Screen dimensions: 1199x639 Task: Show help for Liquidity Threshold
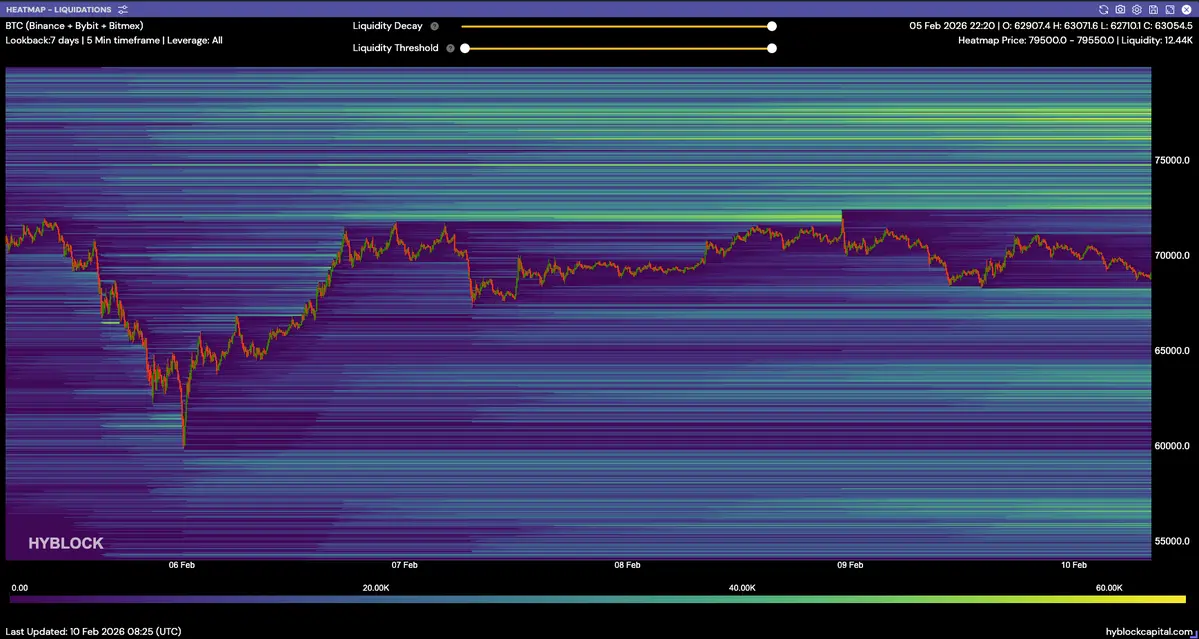(x=450, y=48)
